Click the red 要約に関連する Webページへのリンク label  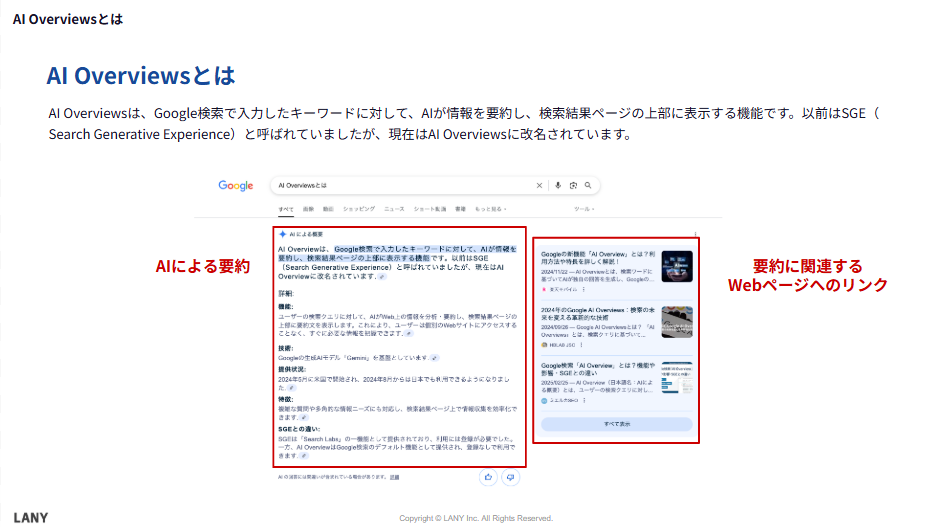tap(808, 276)
